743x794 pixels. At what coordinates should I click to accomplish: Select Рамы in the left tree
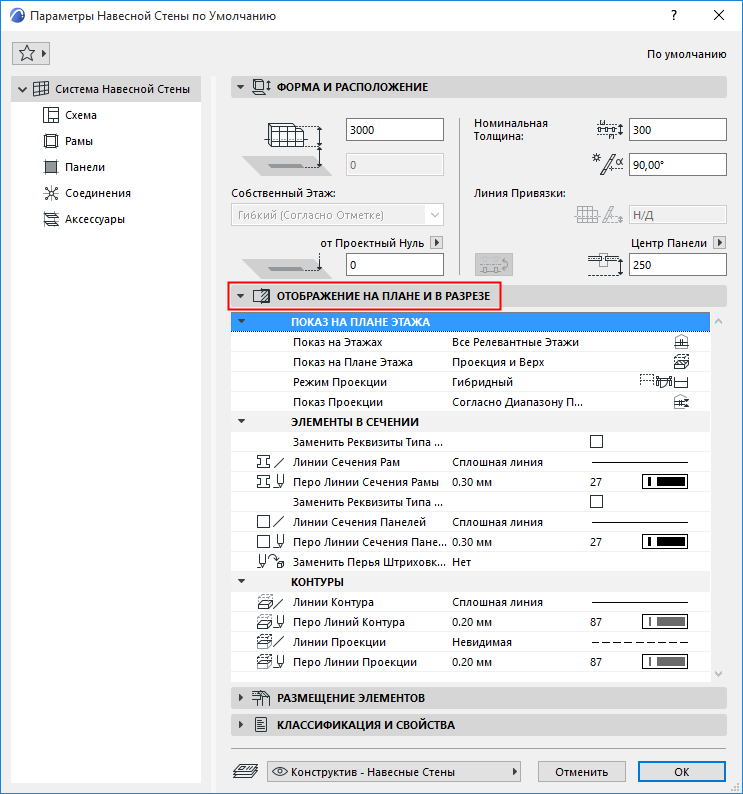[x=79, y=141]
